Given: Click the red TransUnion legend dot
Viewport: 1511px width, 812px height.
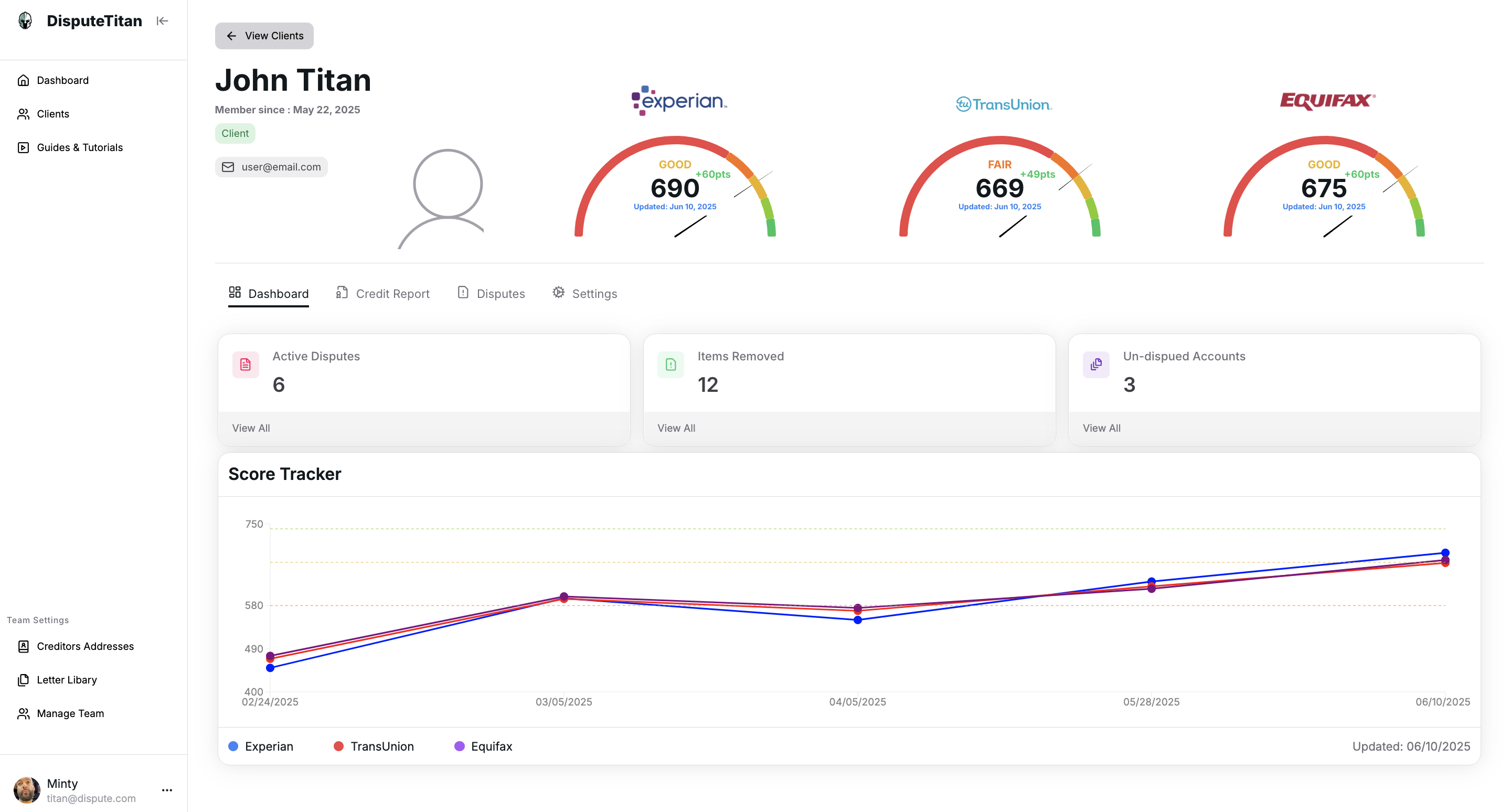Looking at the screenshot, I should (x=338, y=746).
